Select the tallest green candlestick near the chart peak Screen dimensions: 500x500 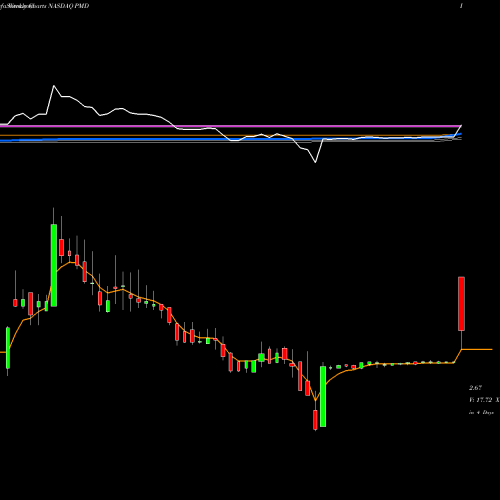[54, 265]
